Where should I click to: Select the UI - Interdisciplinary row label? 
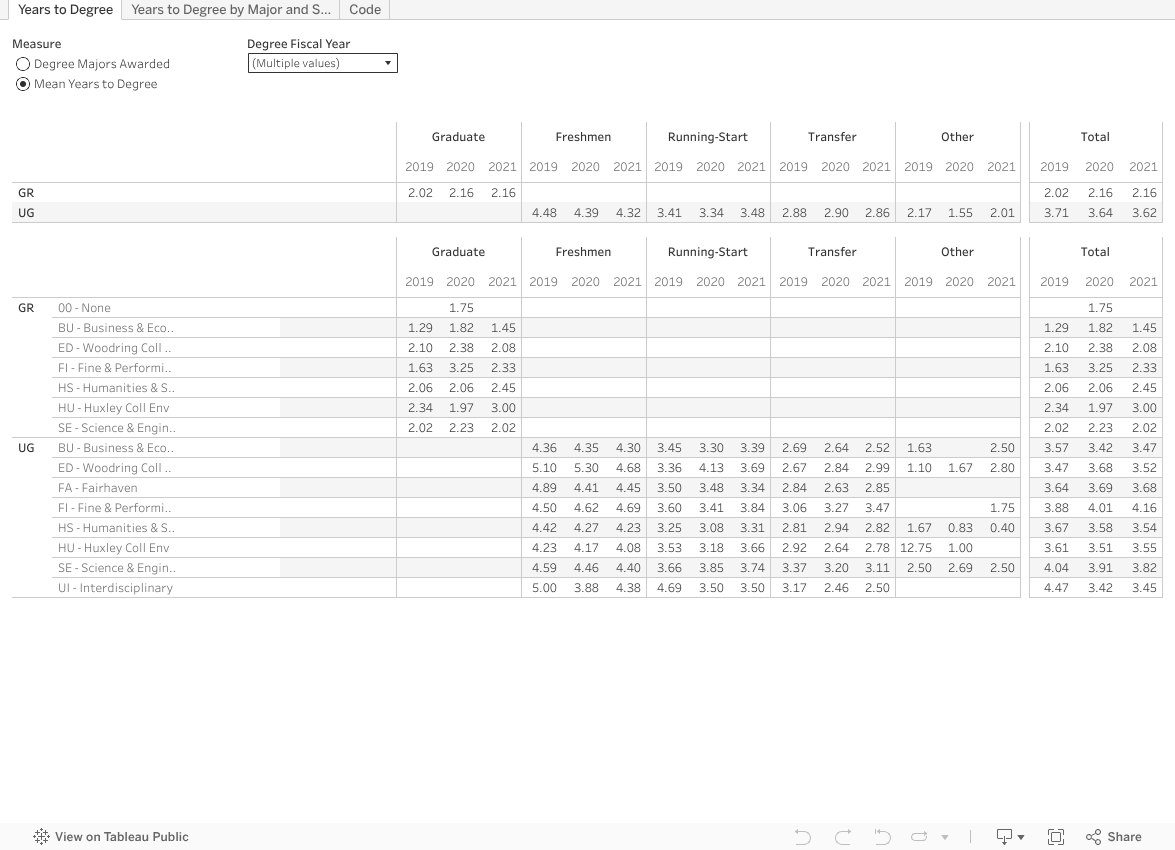tap(115, 588)
